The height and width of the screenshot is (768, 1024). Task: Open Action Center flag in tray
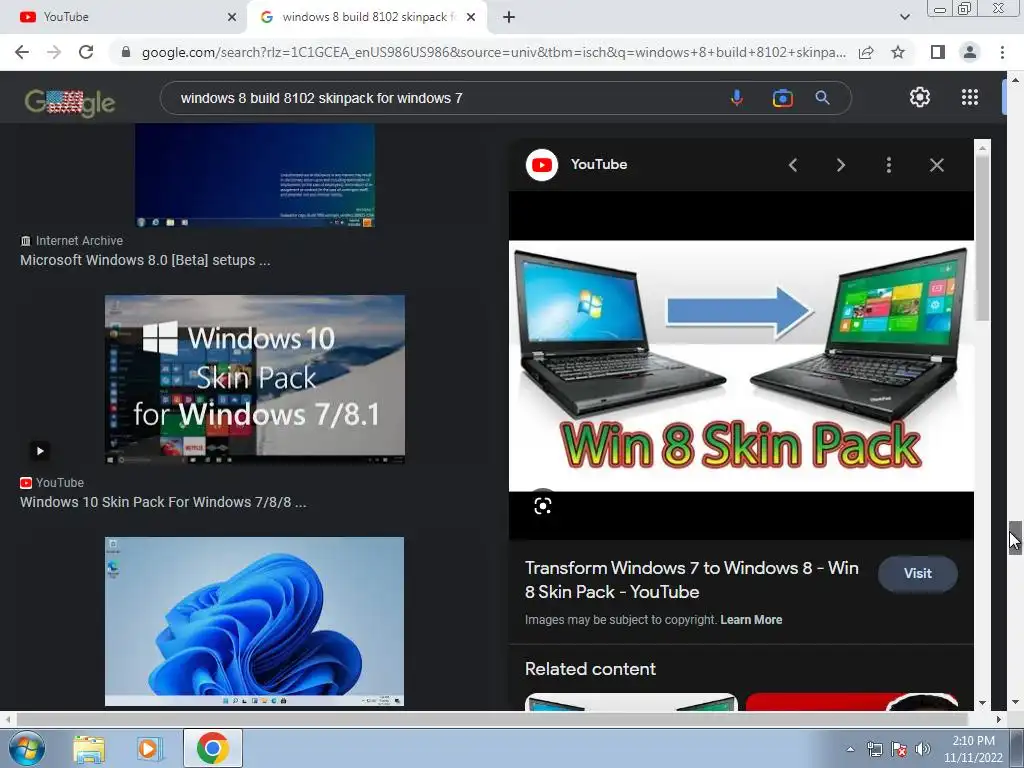(x=899, y=750)
